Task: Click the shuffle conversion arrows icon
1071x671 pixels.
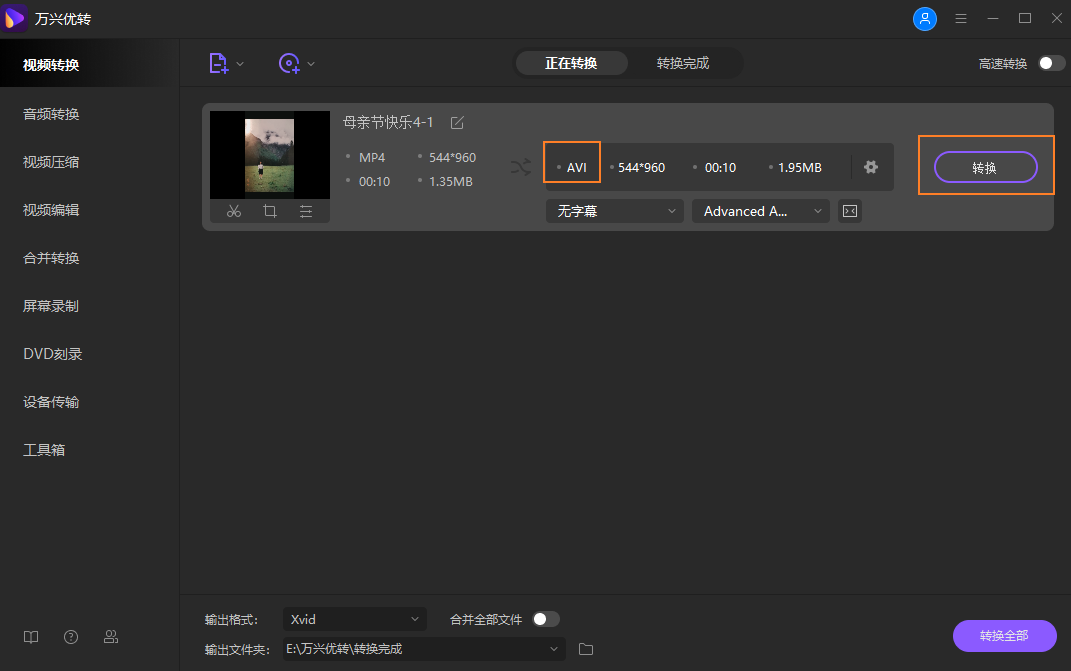Action: (x=520, y=168)
